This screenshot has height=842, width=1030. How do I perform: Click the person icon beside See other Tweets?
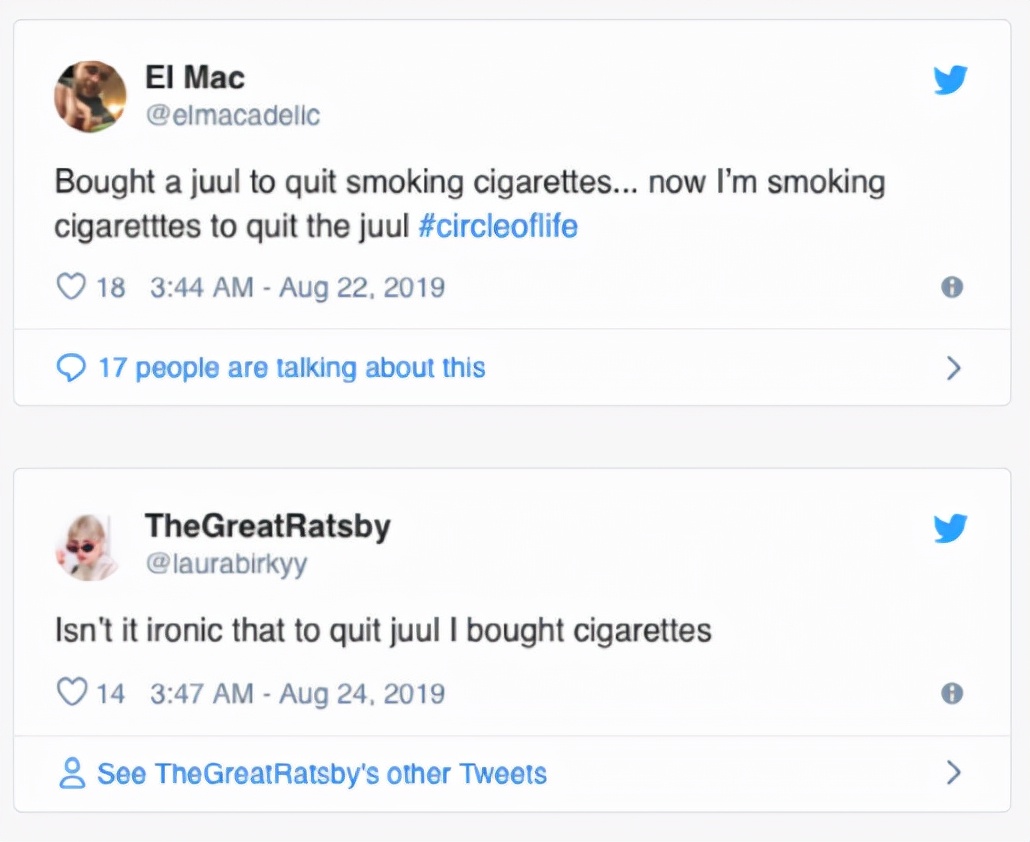[x=71, y=773]
